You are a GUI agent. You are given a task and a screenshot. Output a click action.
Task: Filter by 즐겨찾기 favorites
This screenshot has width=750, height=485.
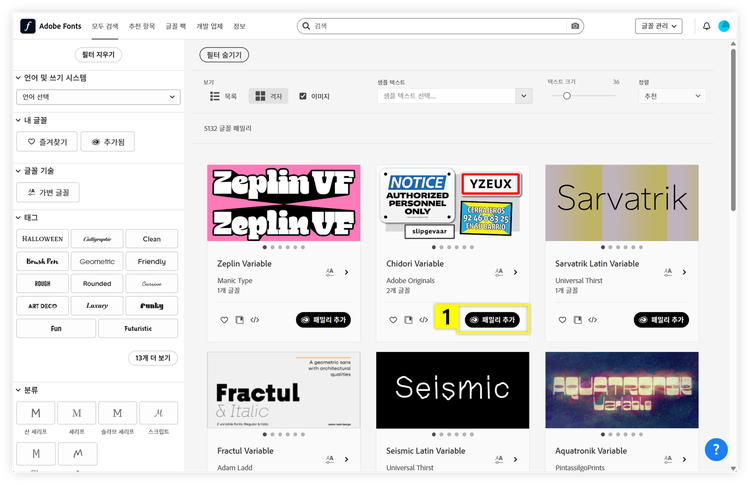coord(47,142)
